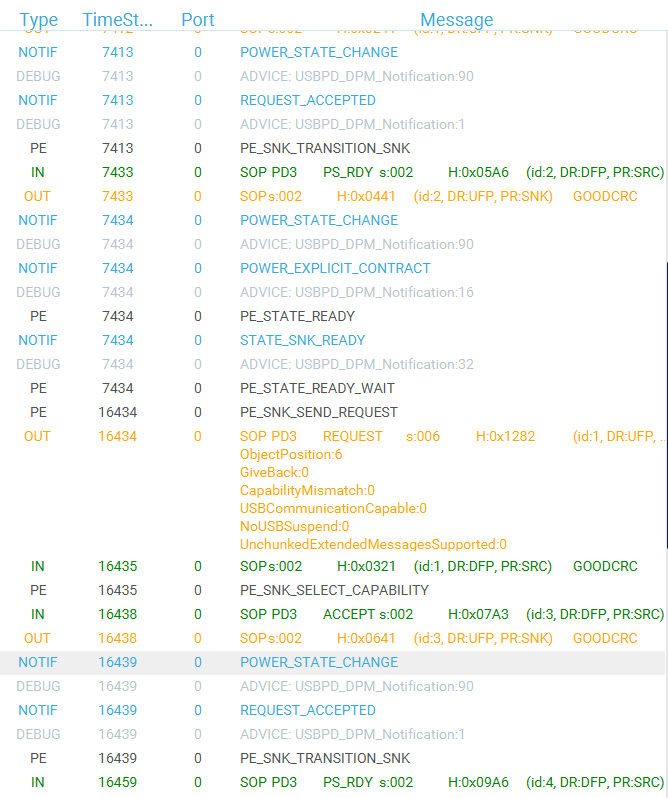Click the CapabilityMismatch:0 detail line
Screen dimensions: 668x798
[307, 491]
